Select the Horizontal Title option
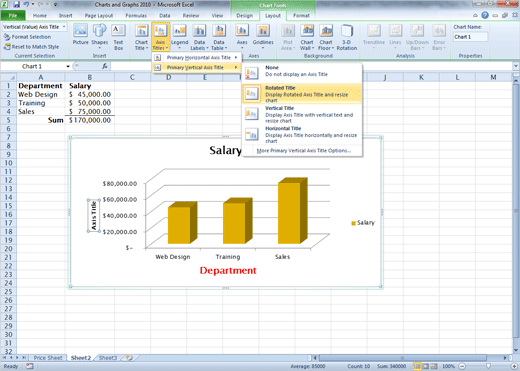The height and width of the screenshot is (371, 520). click(x=302, y=134)
